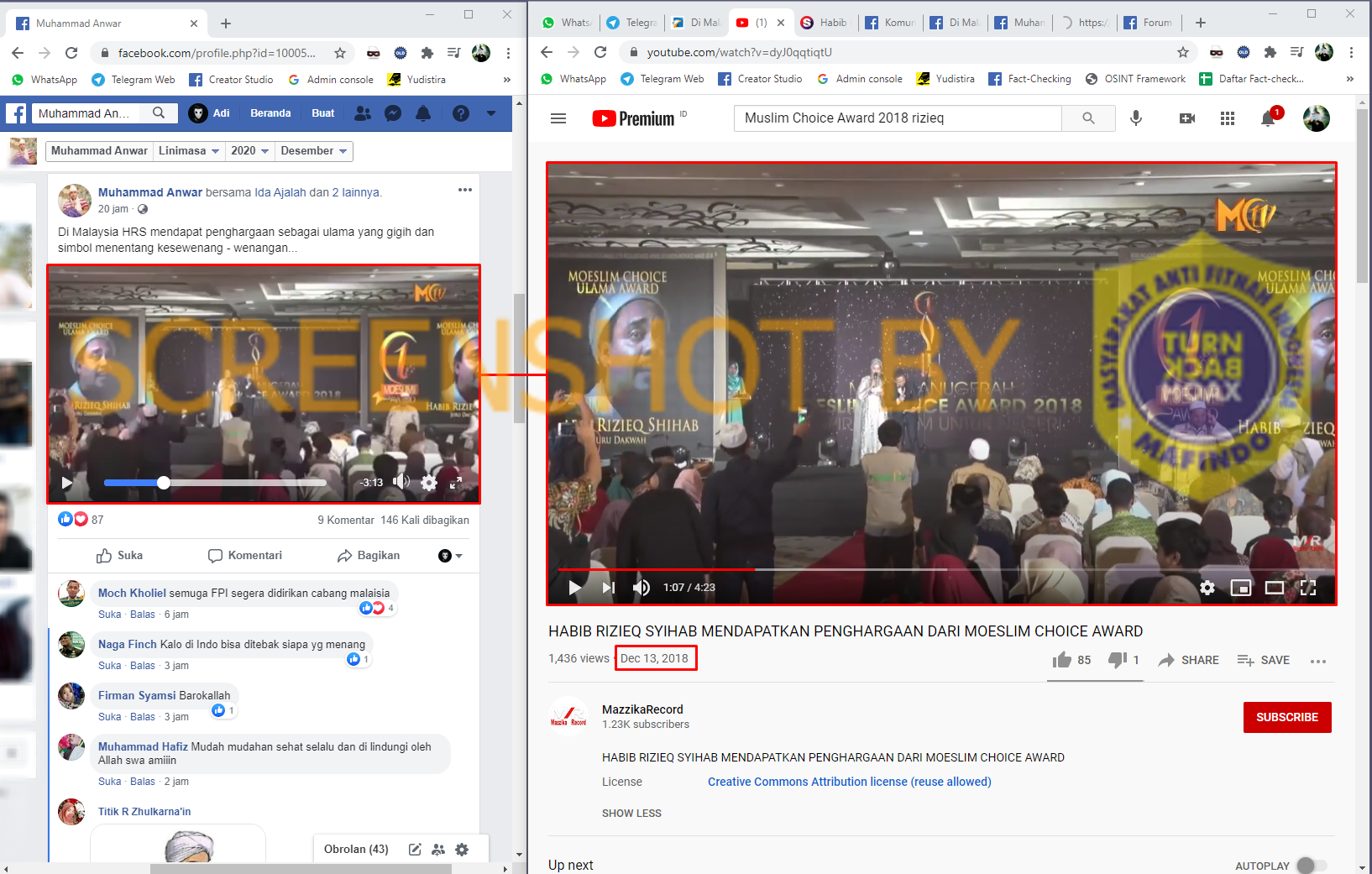Switch YouTube player to miniplayer
1372x874 pixels.
pyautogui.click(x=1241, y=588)
